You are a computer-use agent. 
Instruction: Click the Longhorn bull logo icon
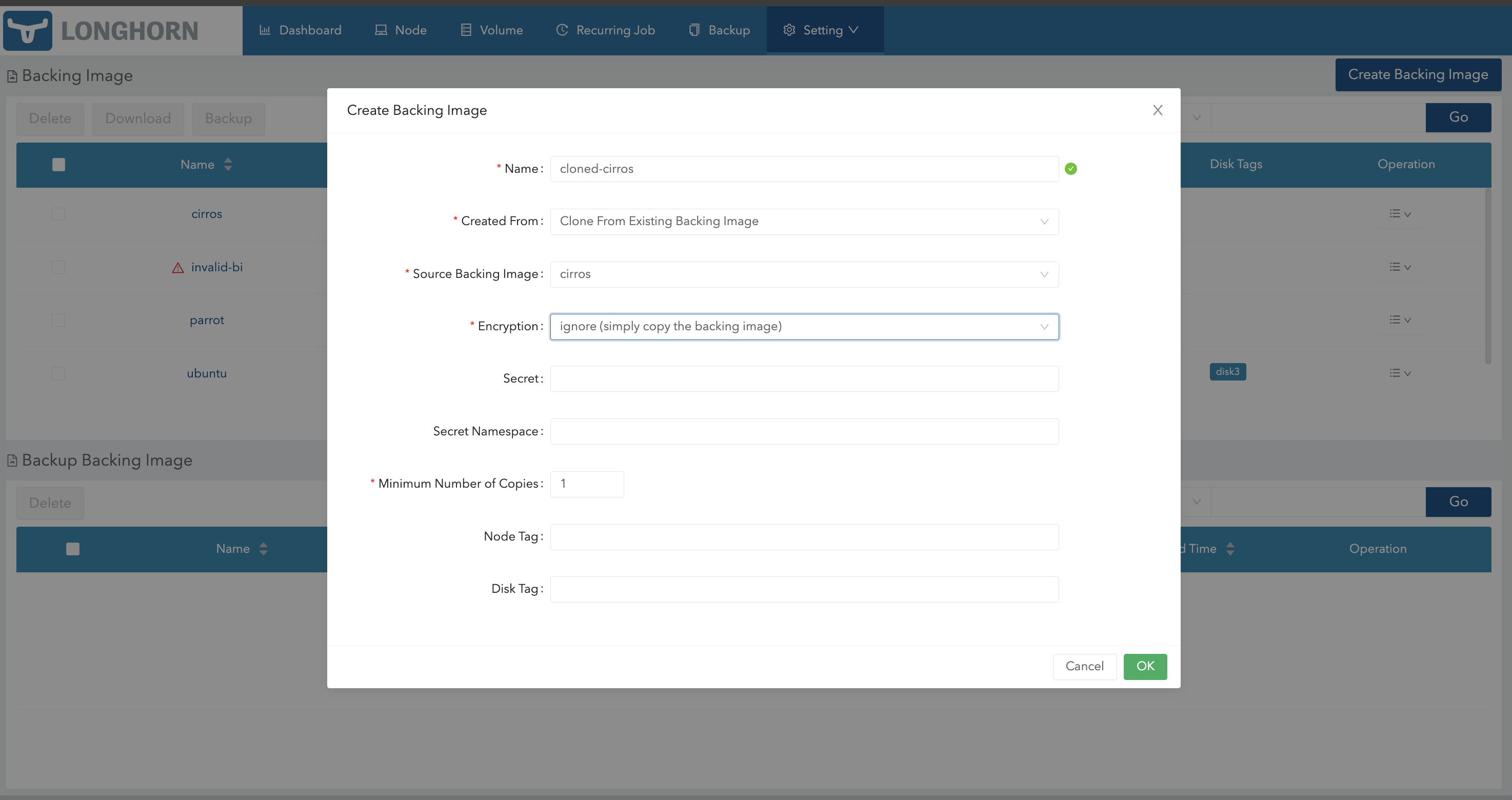pos(28,31)
